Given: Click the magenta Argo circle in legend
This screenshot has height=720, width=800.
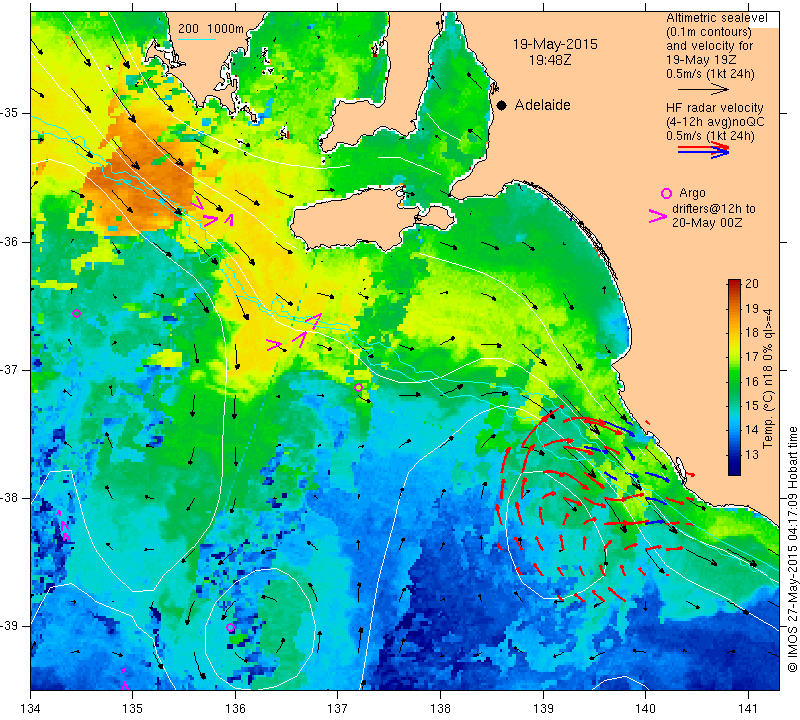Looking at the screenshot, I should (666, 193).
